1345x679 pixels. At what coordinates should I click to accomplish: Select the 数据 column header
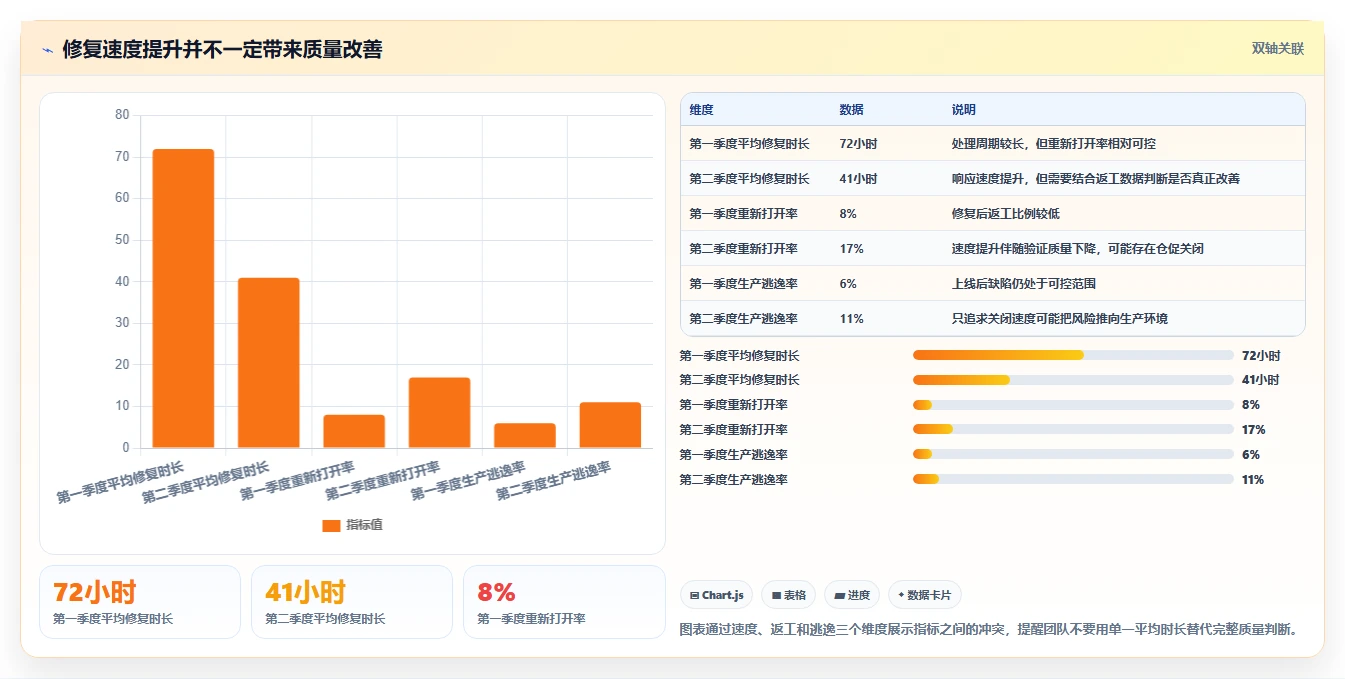point(852,110)
